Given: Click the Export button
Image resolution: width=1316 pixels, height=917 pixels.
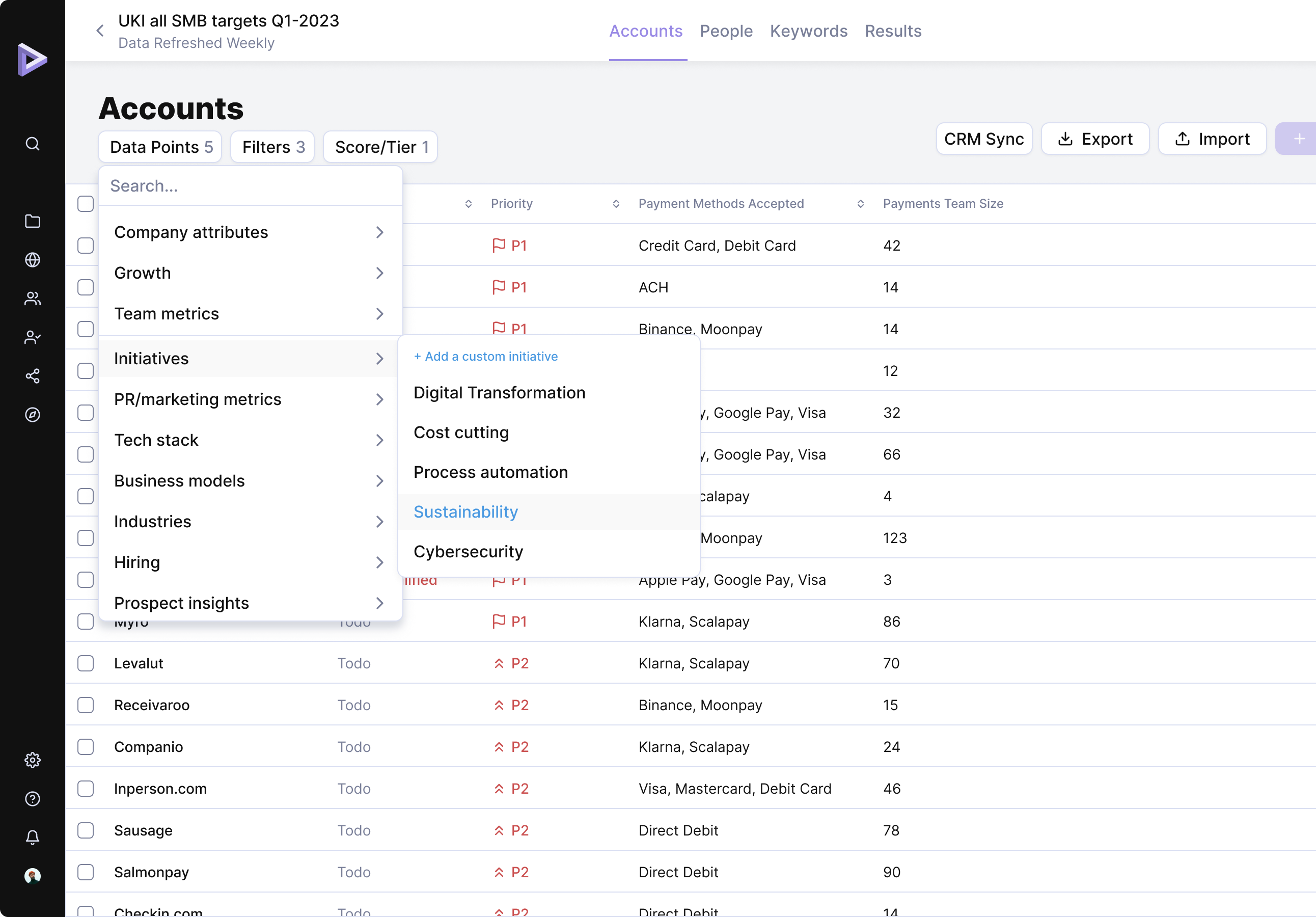Looking at the screenshot, I should tap(1095, 139).
